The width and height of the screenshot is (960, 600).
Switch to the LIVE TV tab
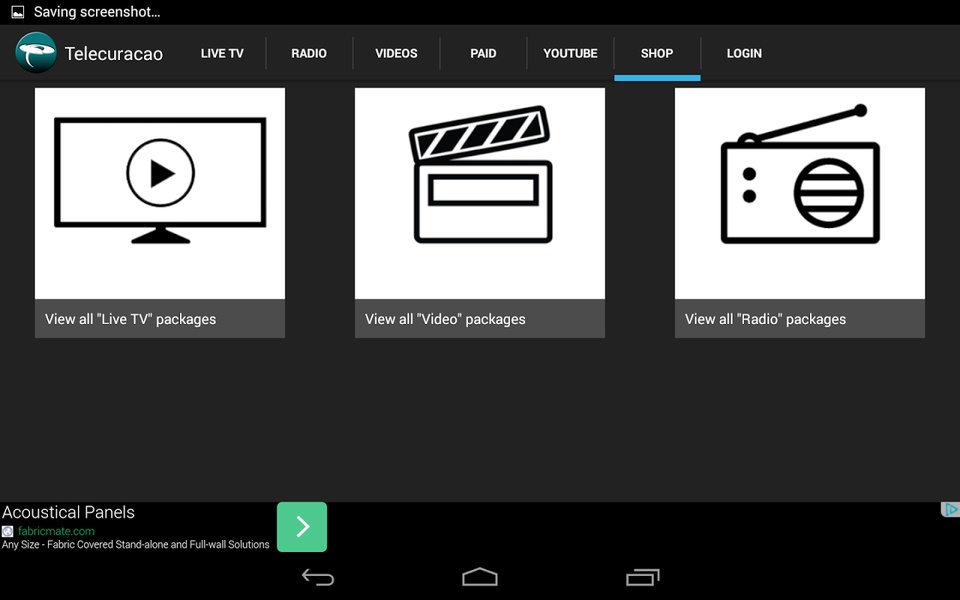(222, 53)
